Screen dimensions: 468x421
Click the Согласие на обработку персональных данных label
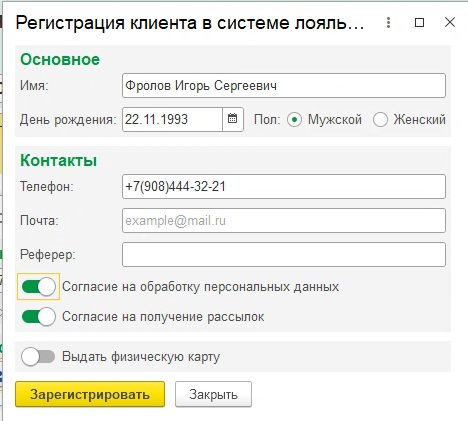(200, 287)
